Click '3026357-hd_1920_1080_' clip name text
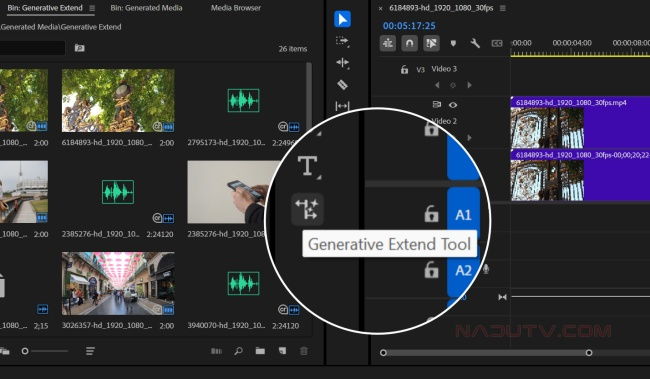This screenshot has width=650, height=379. coord(107,326)
